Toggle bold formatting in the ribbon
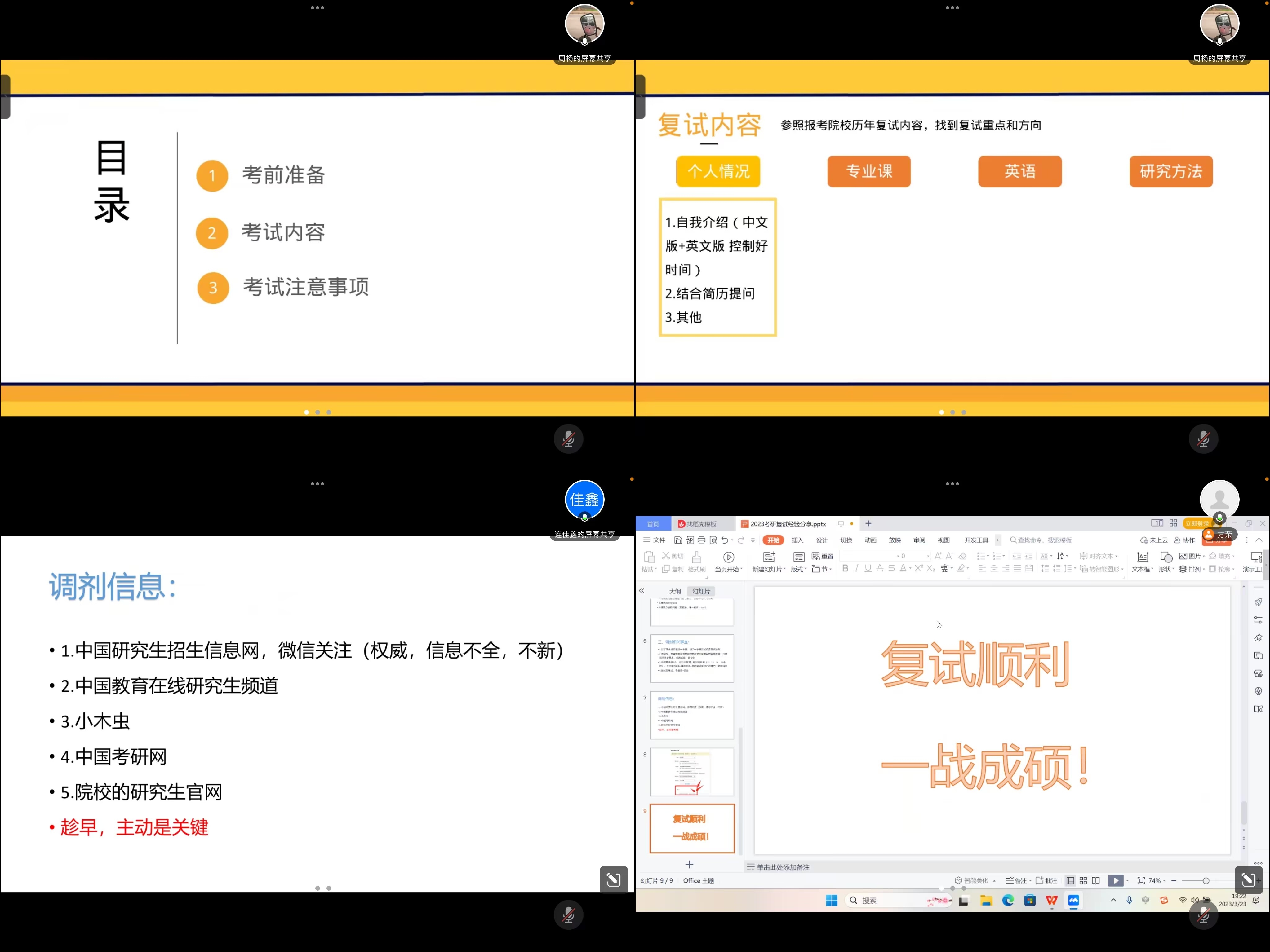The height and width of the screenshot is (952, 1270). (845, 568)
